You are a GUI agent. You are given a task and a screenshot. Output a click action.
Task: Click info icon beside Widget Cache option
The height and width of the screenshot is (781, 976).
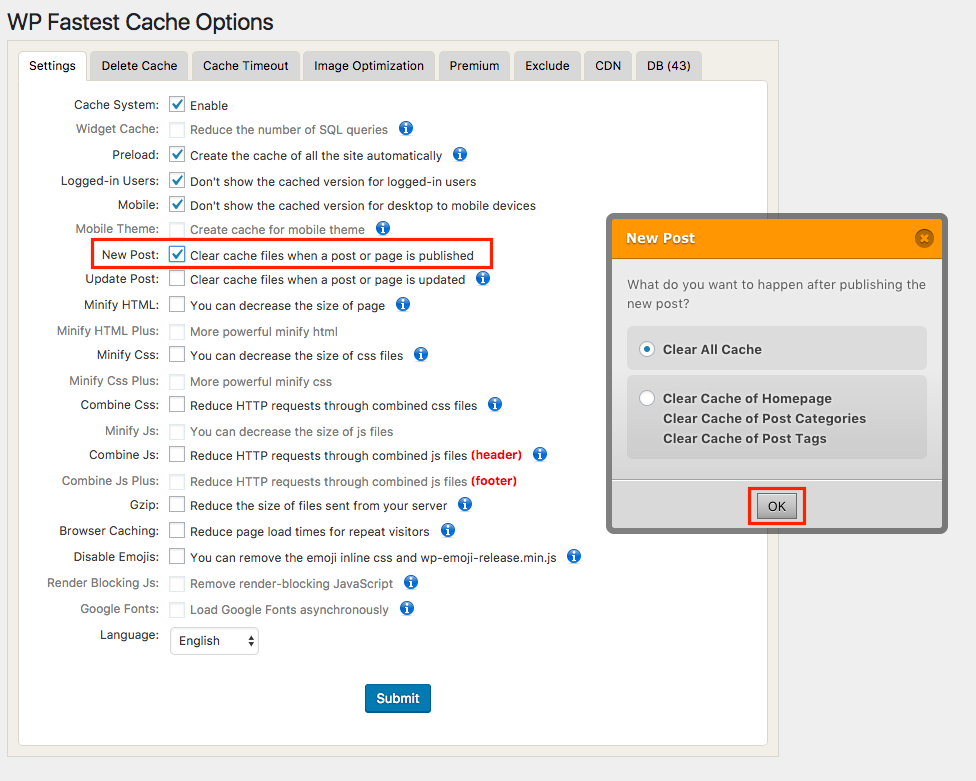[x=406, y=129]
